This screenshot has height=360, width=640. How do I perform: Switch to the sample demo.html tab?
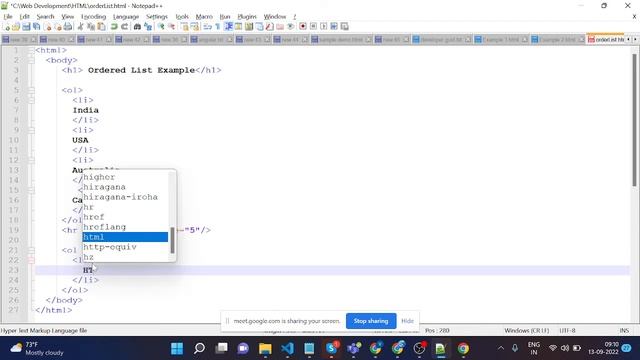[x=341, y=40]
